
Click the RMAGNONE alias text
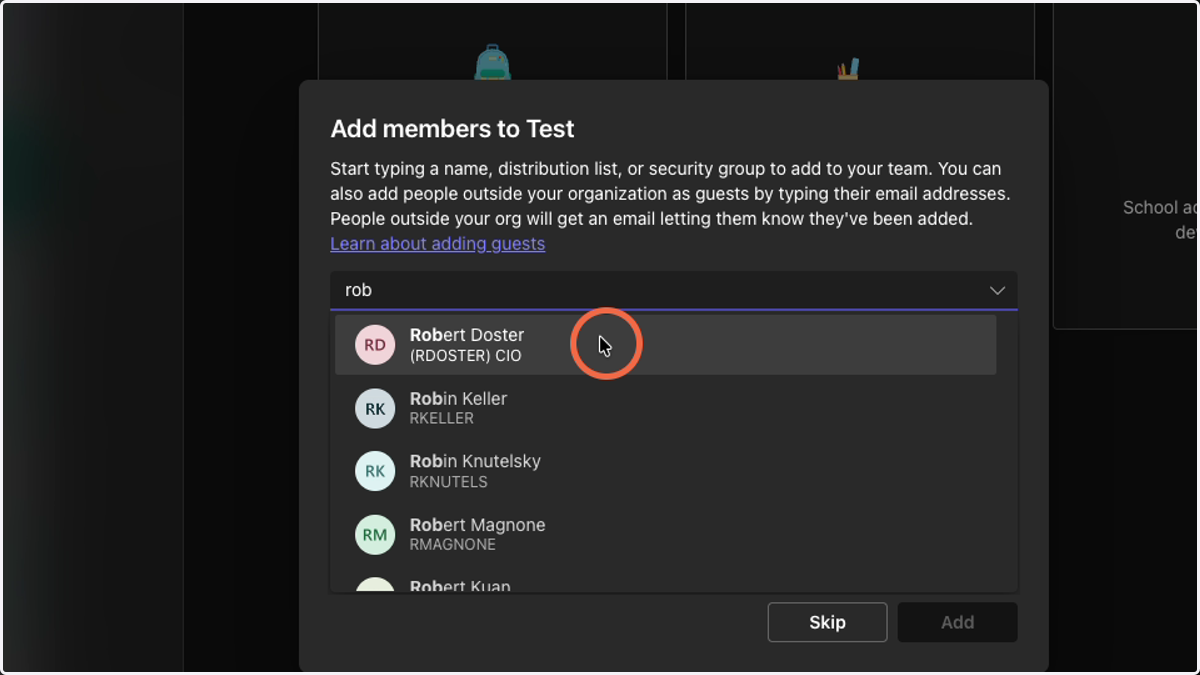point(453,545)
